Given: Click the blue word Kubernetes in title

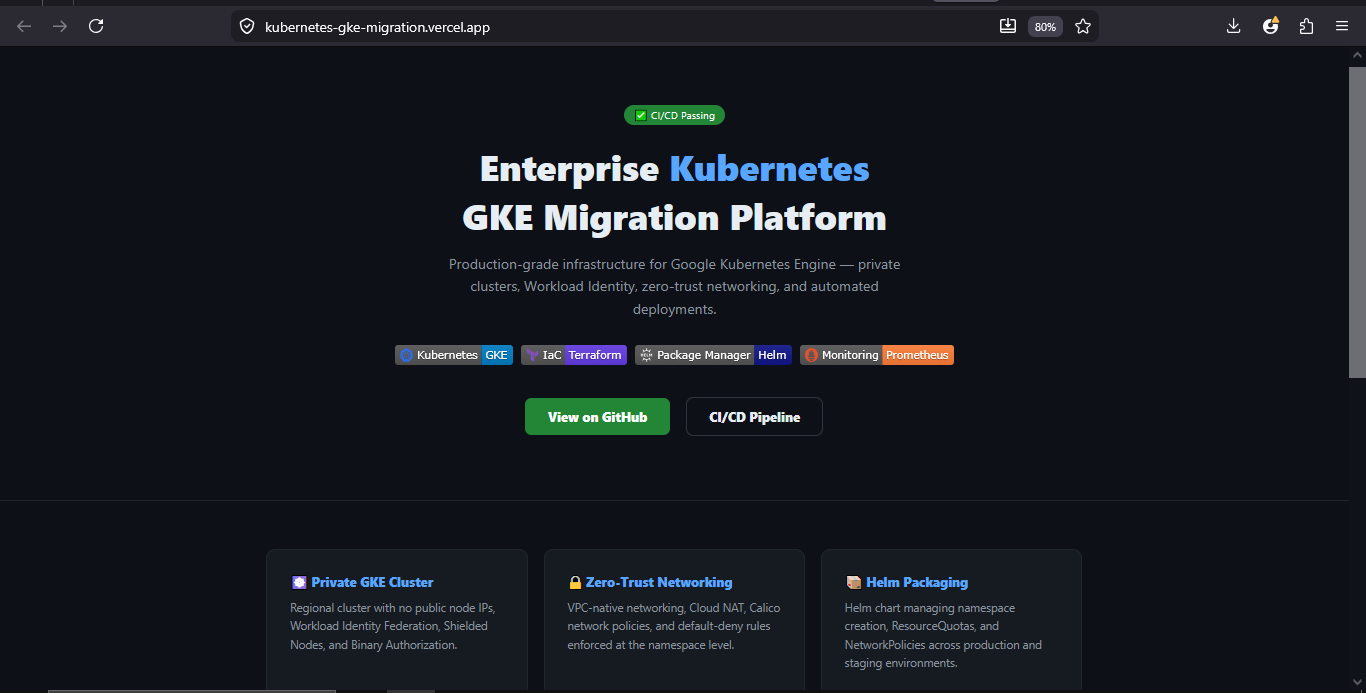Looking at the screenshot, I should coord(769,168).
